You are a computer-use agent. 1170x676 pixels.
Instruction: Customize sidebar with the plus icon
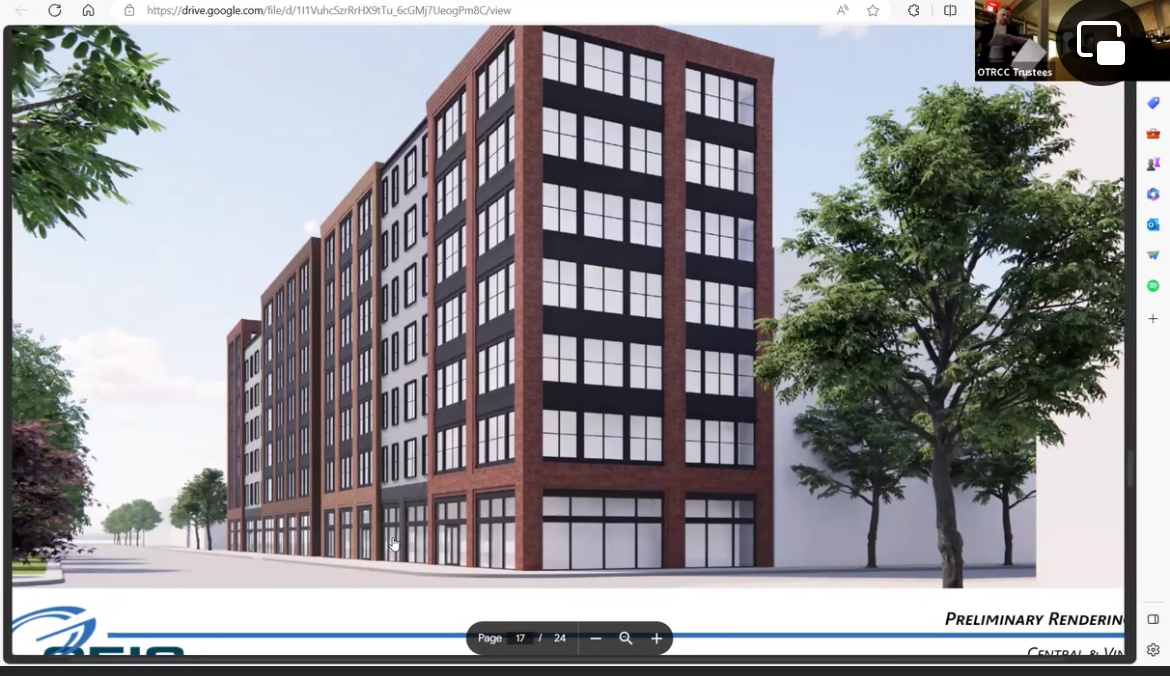(x=1153, y=319)
